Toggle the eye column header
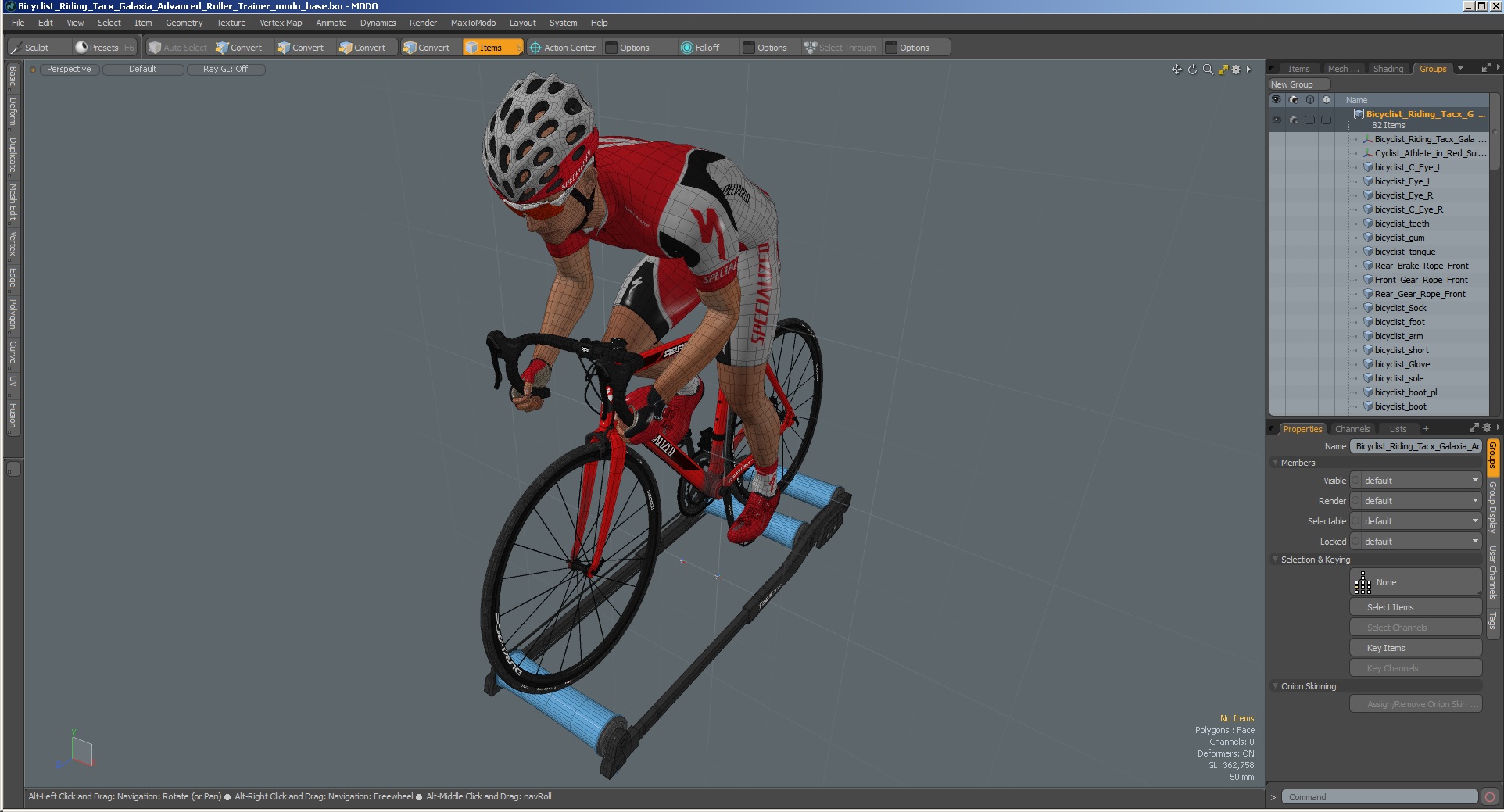The width and height of the screenshot is (1504, 812). click(1277, 100)
